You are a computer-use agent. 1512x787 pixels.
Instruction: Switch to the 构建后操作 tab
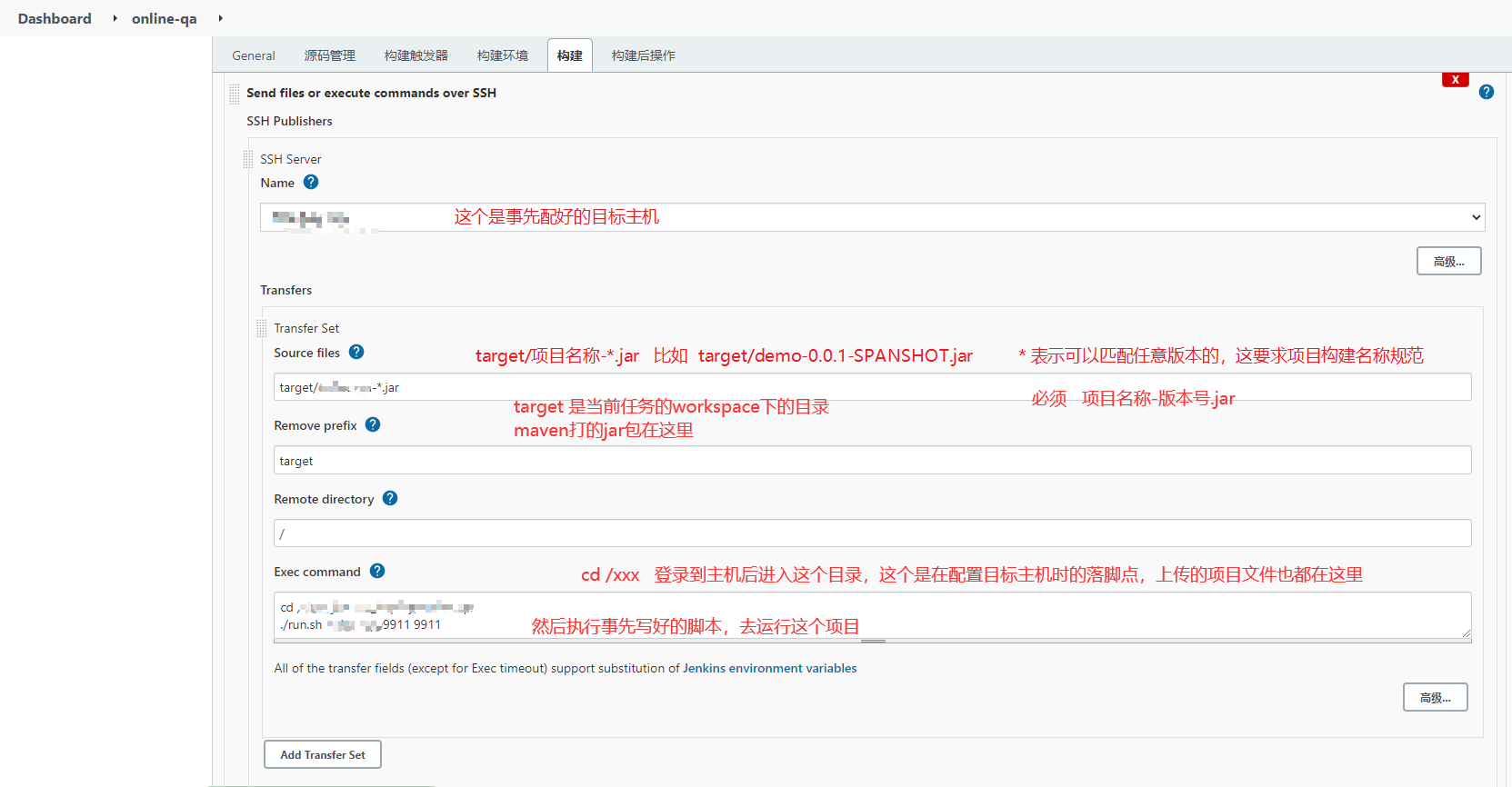tap(643, 55)
